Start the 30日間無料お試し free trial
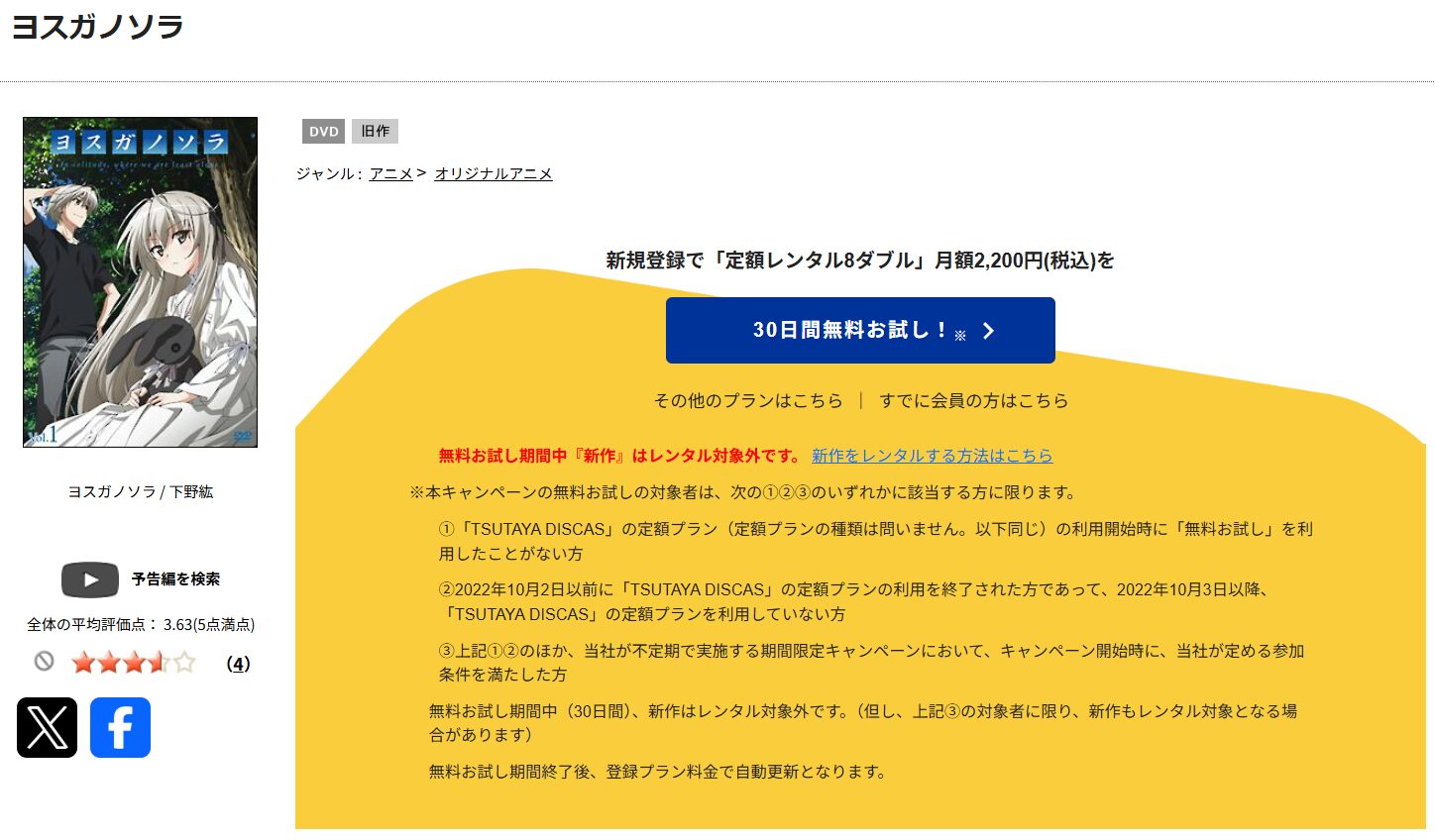 click(x=859, y=330)
